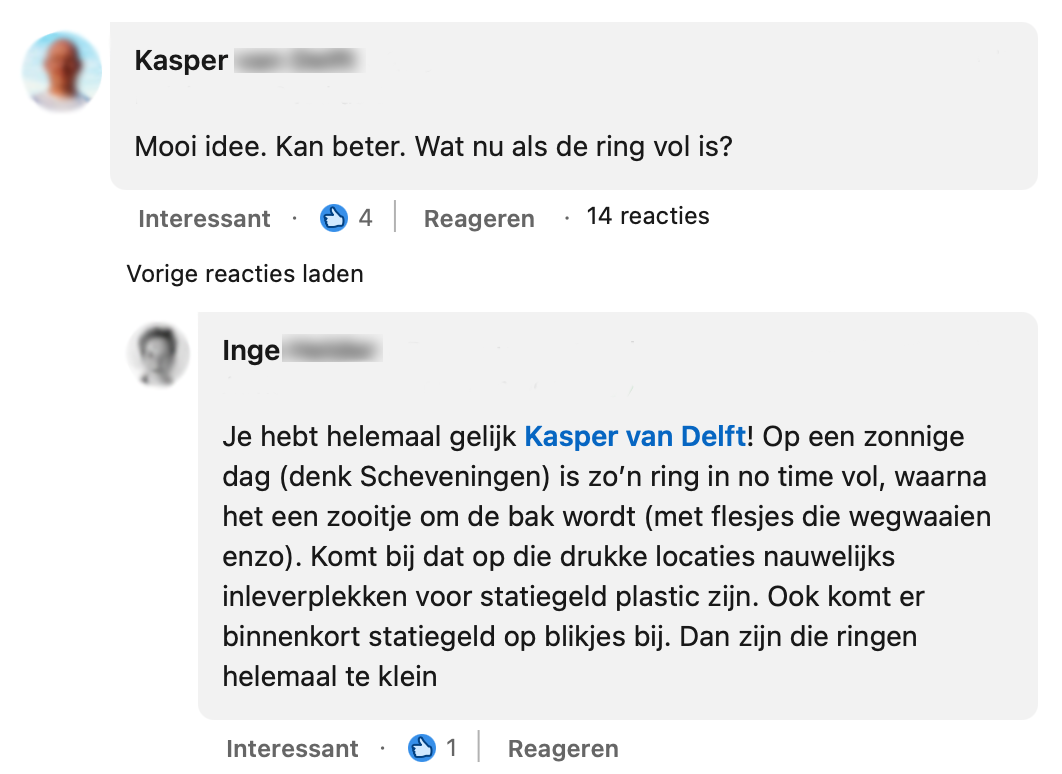The width and height of the screenshot is (1062, 774).
Task: Load earlier replies with Vorige reacties laden
Action: [x=245, y=273]
